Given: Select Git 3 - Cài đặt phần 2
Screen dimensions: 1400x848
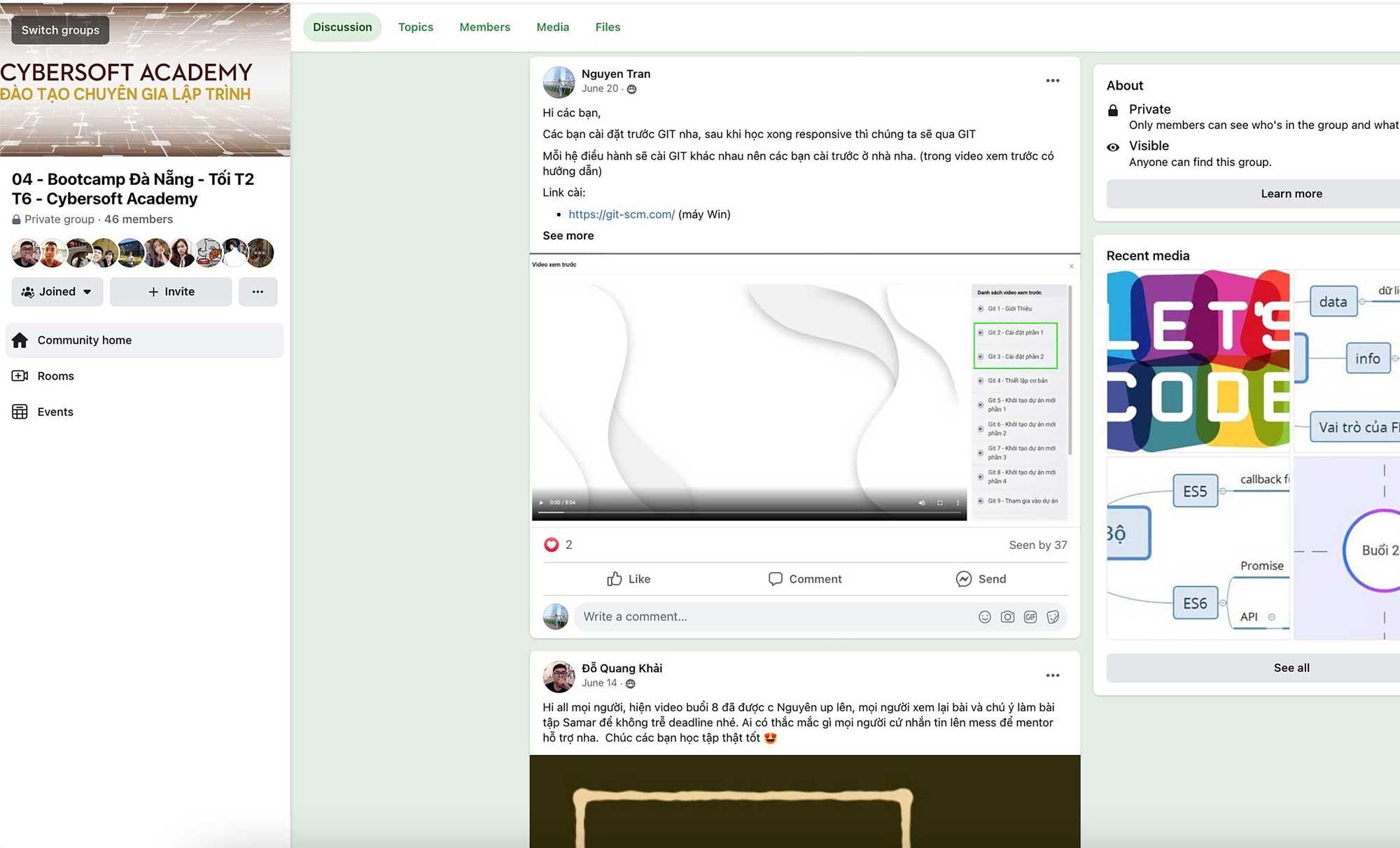Looking at the screenshot, I should pyautogui.click(x=1015, y=356).
